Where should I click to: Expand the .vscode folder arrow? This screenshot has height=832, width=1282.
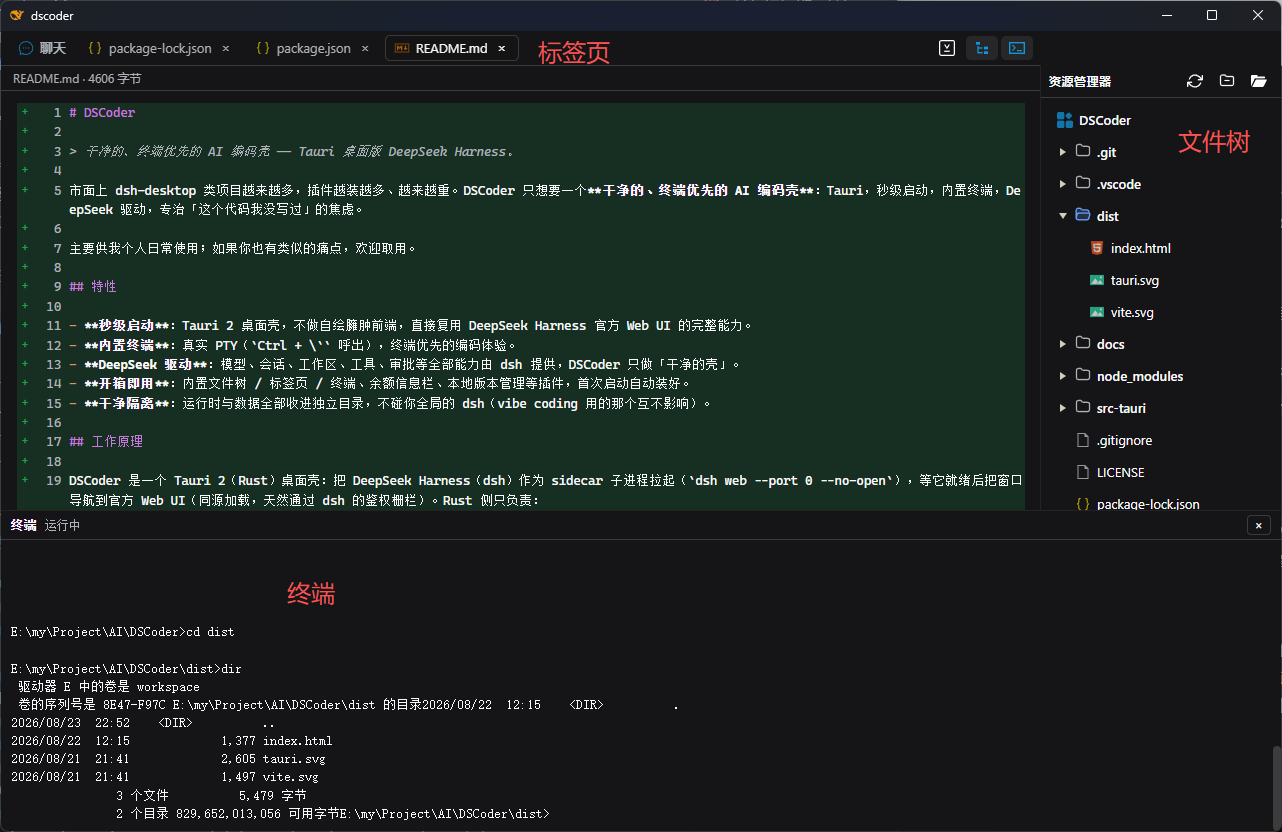[x=1063, y=184]
